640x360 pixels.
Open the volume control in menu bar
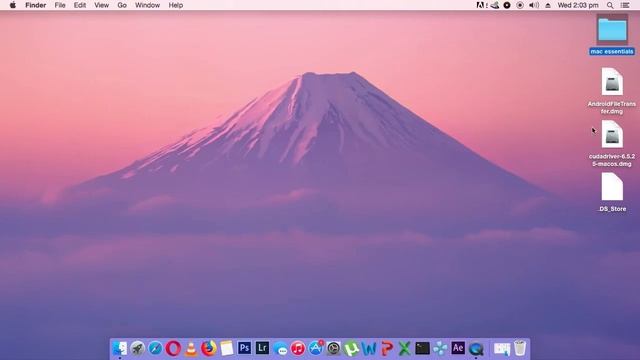click(x=534, y=5)
